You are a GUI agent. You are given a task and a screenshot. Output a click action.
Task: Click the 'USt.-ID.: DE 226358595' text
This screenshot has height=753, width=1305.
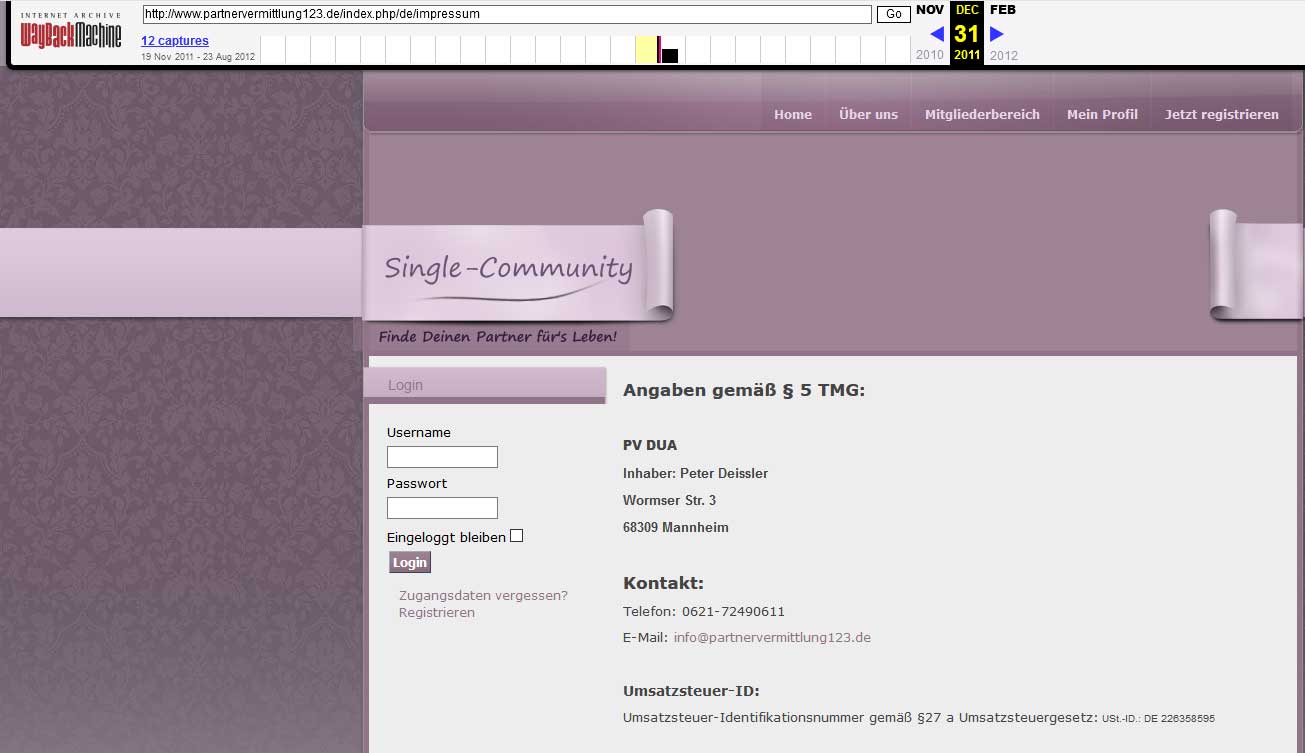pos(1158,719)
